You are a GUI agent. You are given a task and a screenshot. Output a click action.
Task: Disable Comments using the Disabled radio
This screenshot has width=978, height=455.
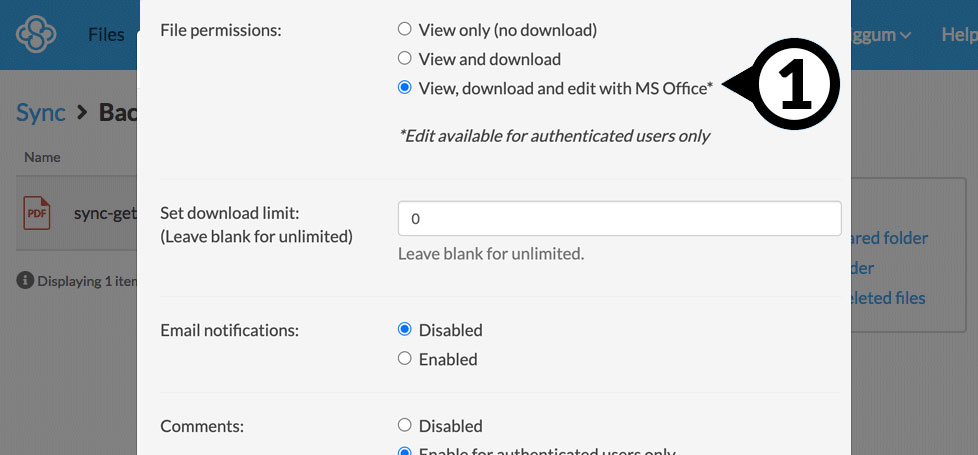point(405,426)
